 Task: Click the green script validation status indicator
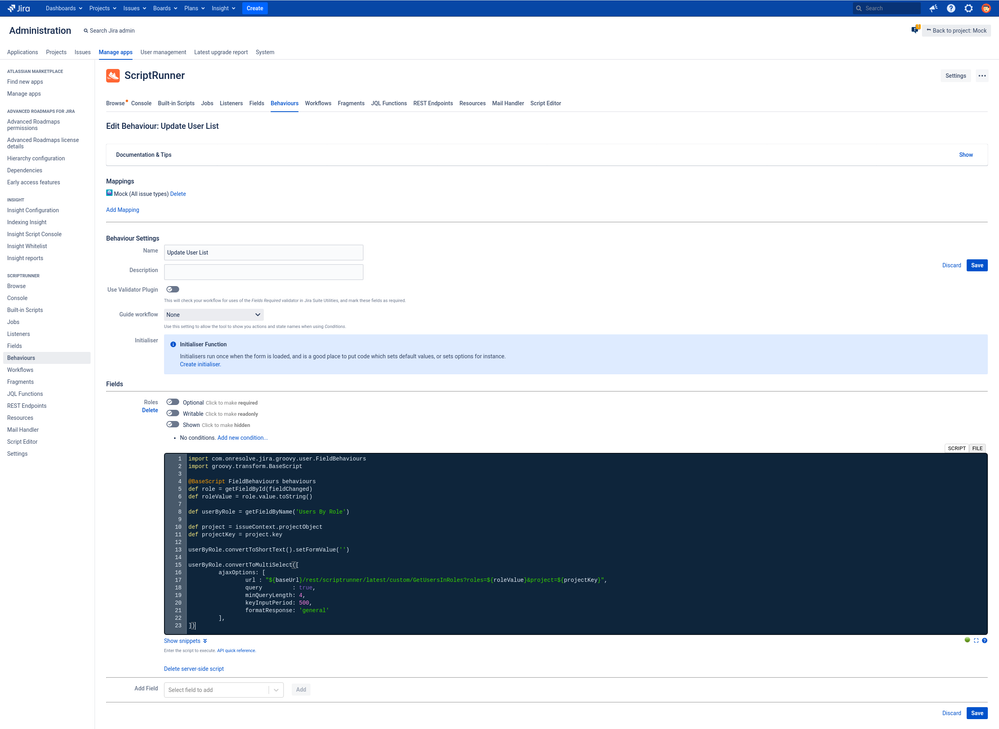point(967,640)
